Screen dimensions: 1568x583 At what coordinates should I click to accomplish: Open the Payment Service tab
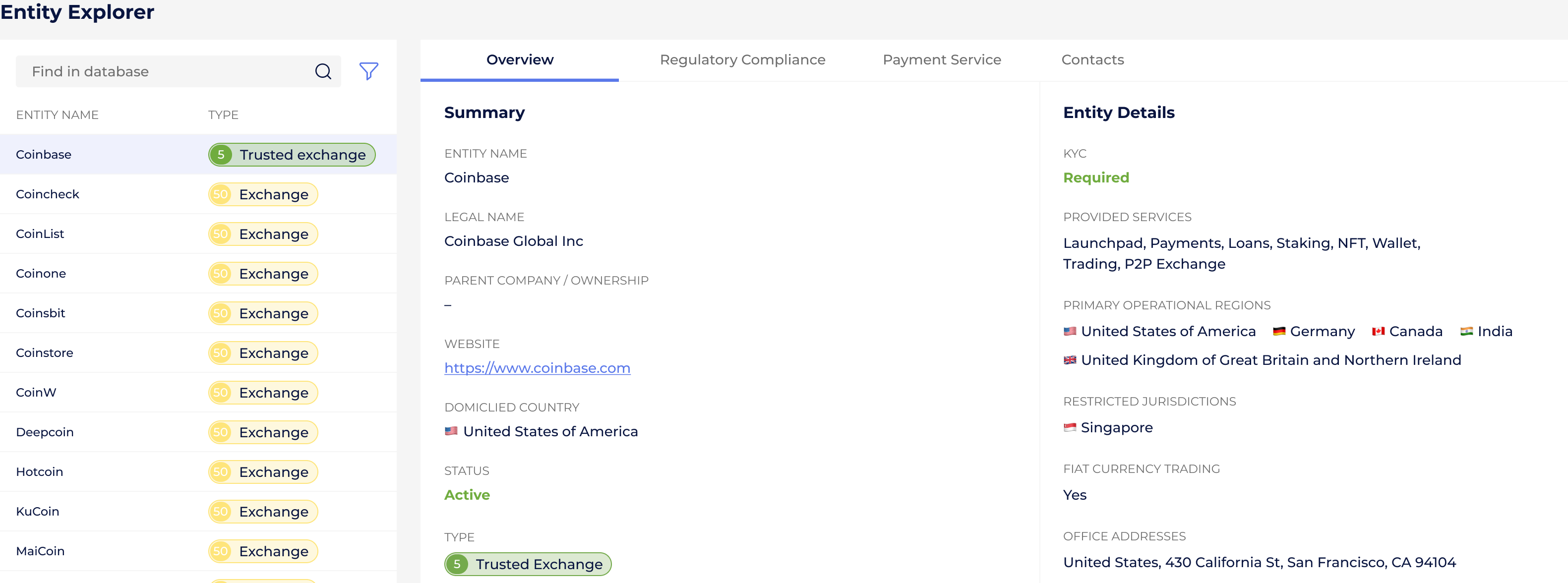coord(941,59)
